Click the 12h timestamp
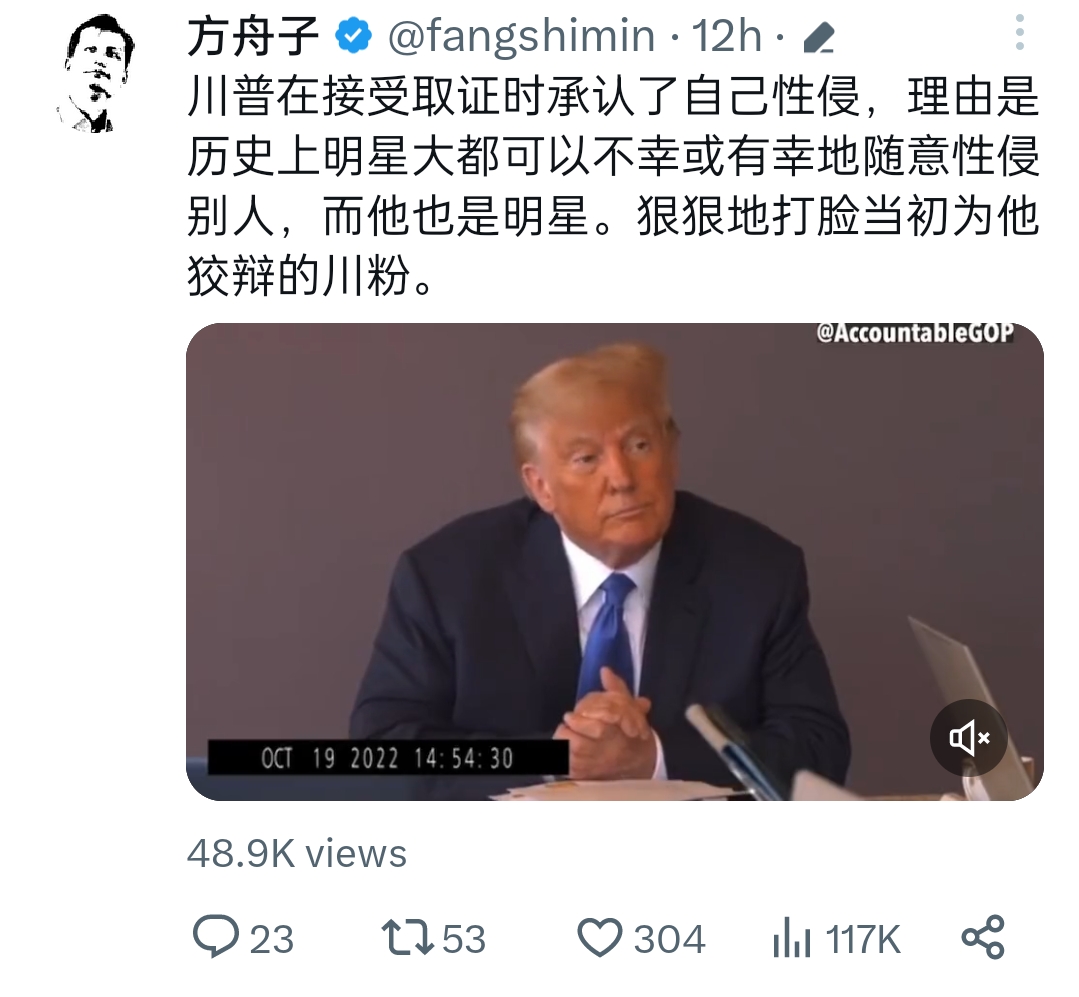The width and height of the screenshot is (1079, 997). point(727,36)
